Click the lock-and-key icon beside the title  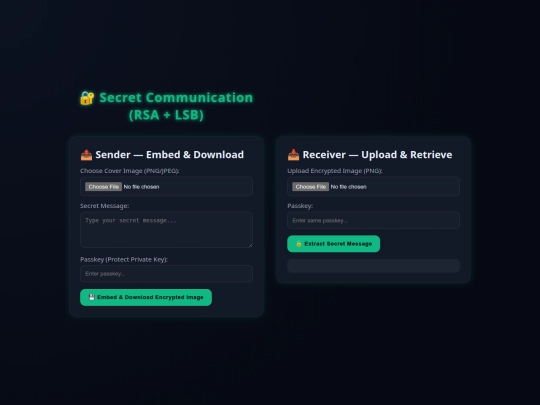87,98
